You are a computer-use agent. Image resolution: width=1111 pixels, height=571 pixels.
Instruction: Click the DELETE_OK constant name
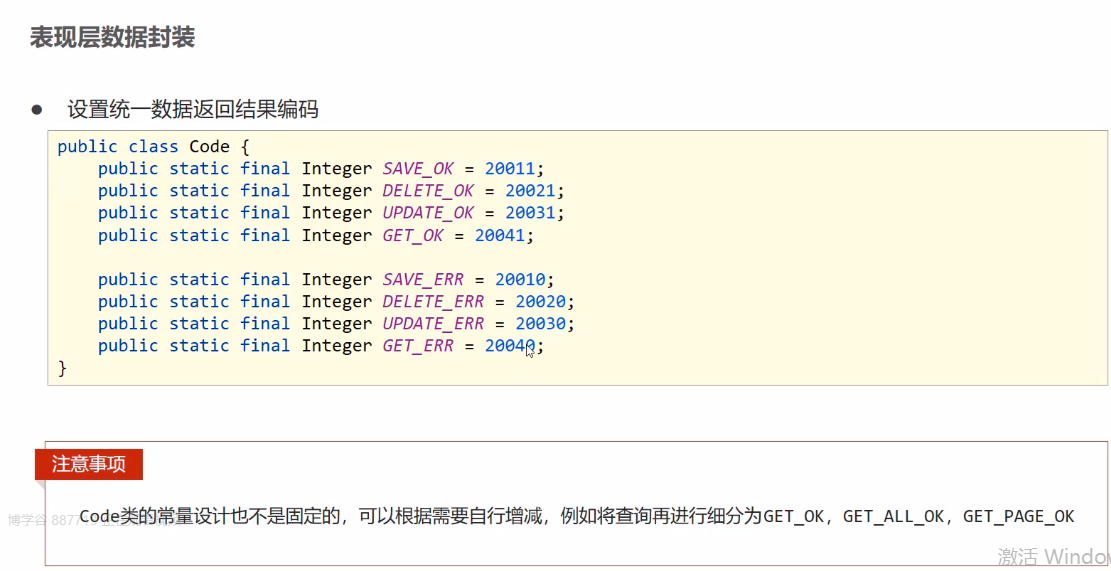point(428,191)
